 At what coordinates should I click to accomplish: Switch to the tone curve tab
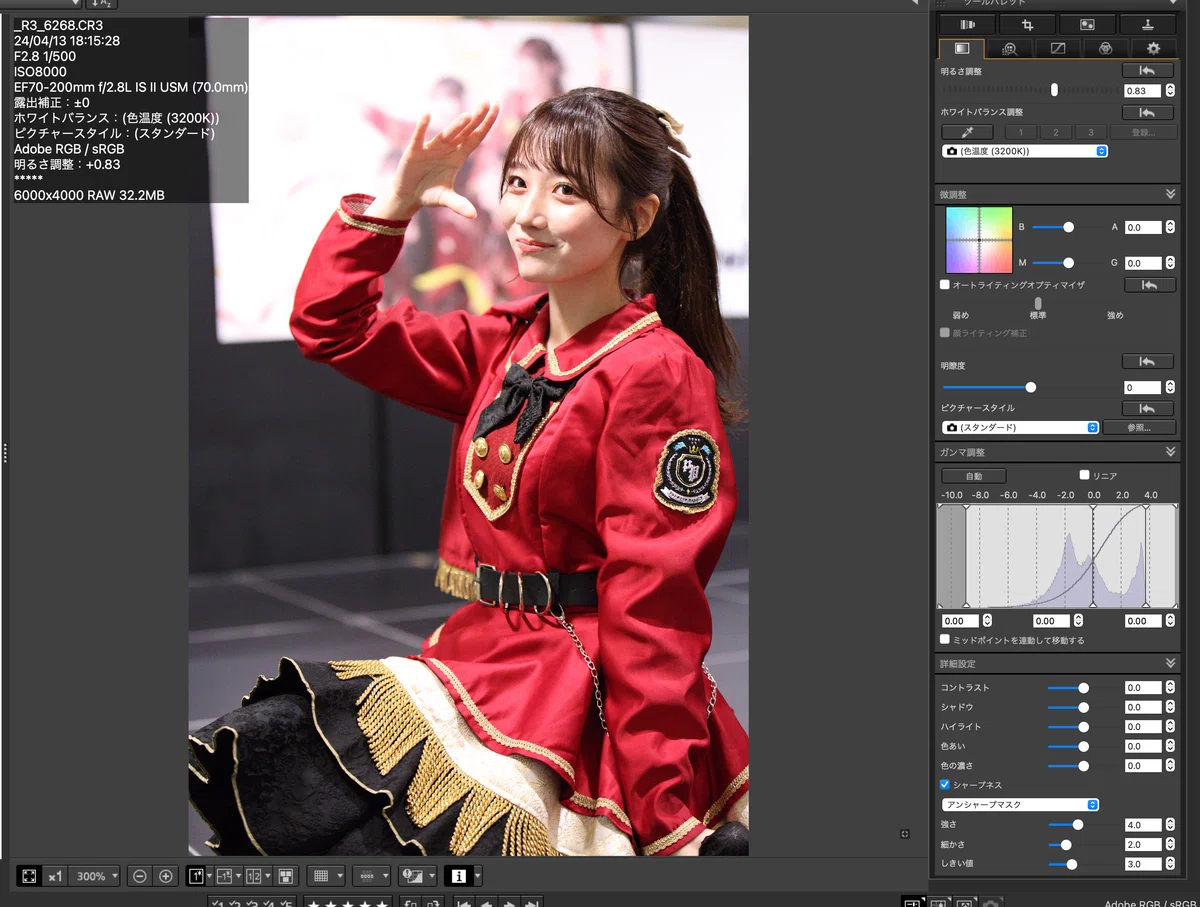(1058, 48)
